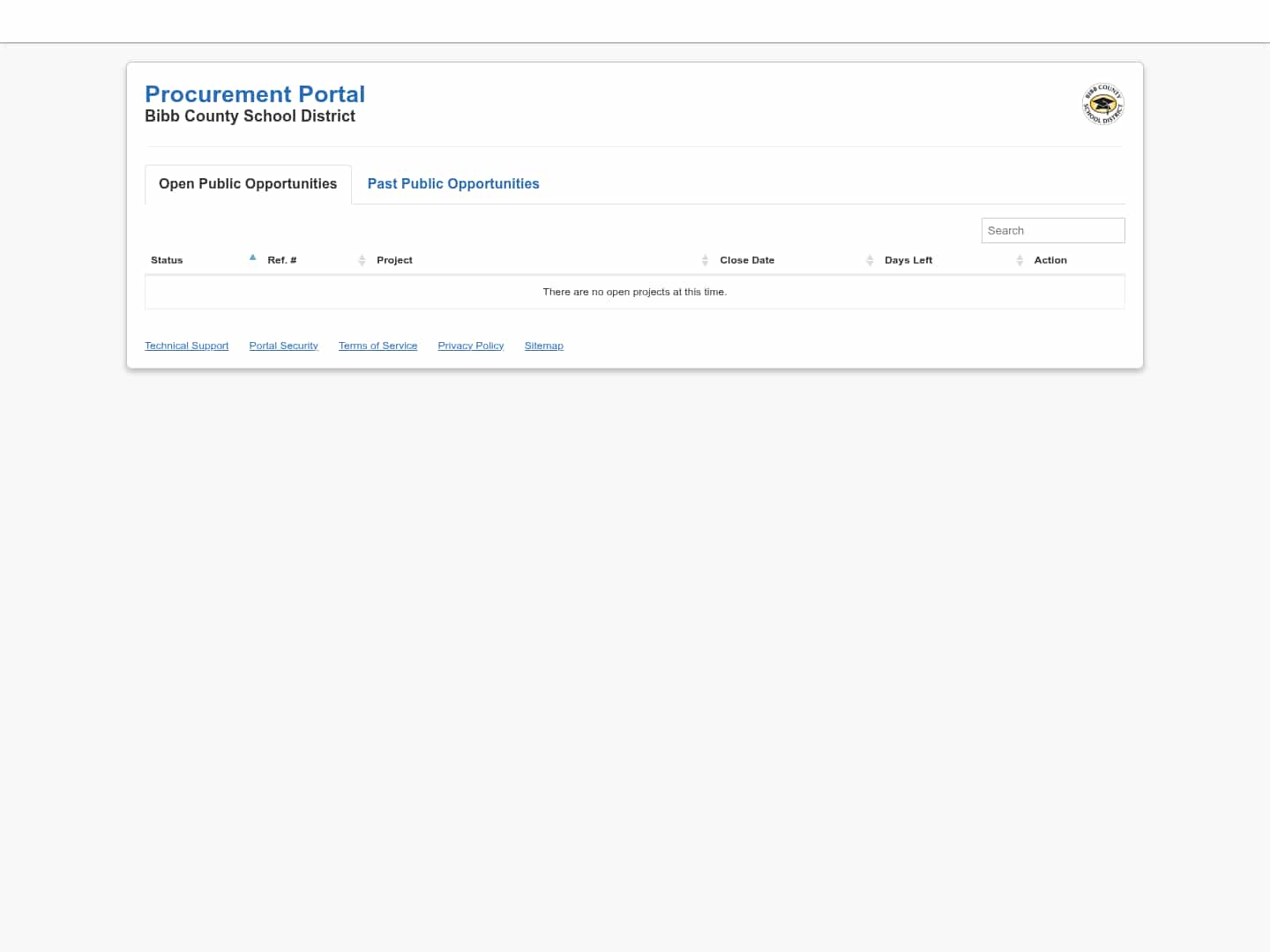Read the Privacy Policy
1270x952 pixels.
click(x=470, y=346)
